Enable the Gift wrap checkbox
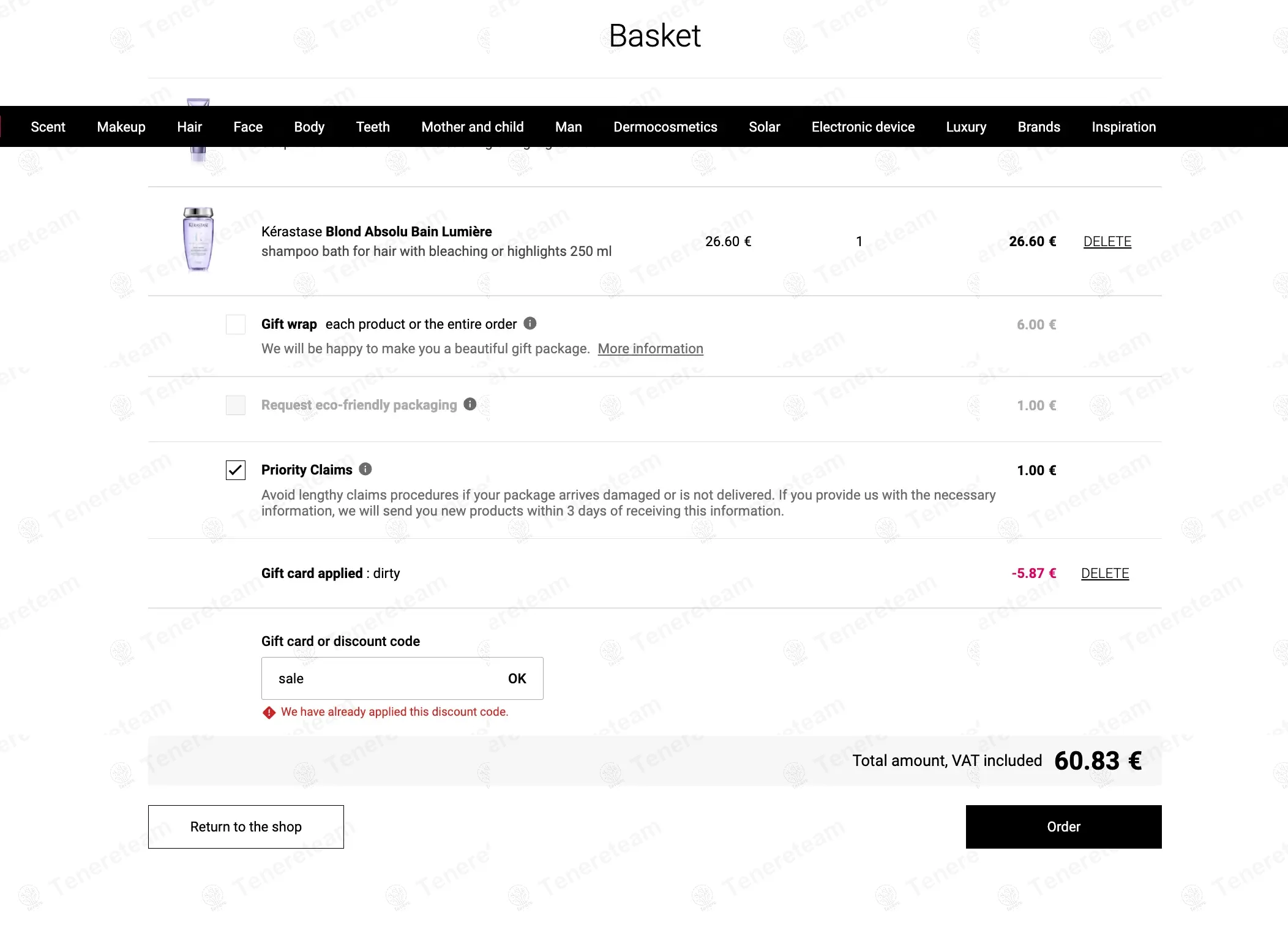 click(x=236, y=325)
